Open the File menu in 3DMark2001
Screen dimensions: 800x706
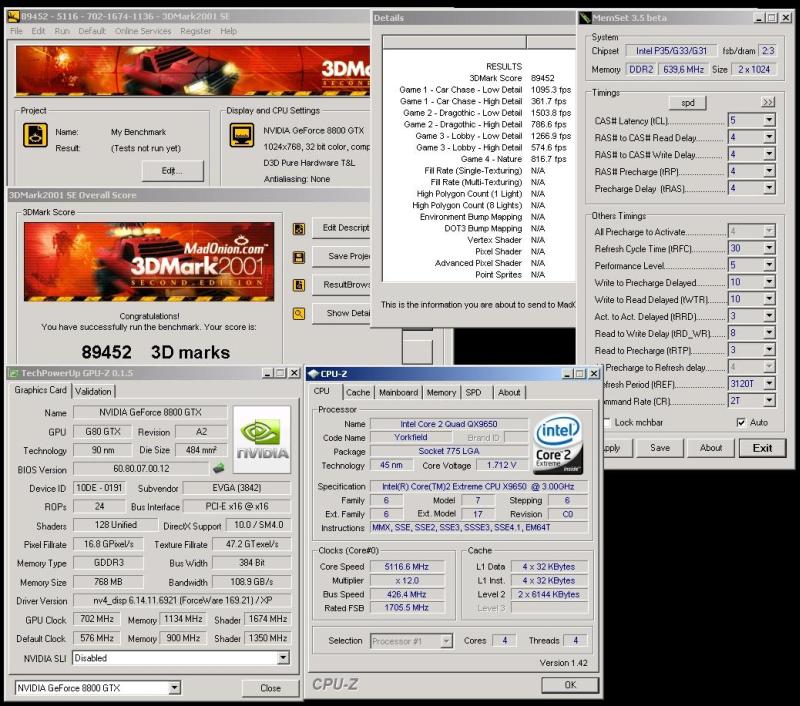(16, 31)
